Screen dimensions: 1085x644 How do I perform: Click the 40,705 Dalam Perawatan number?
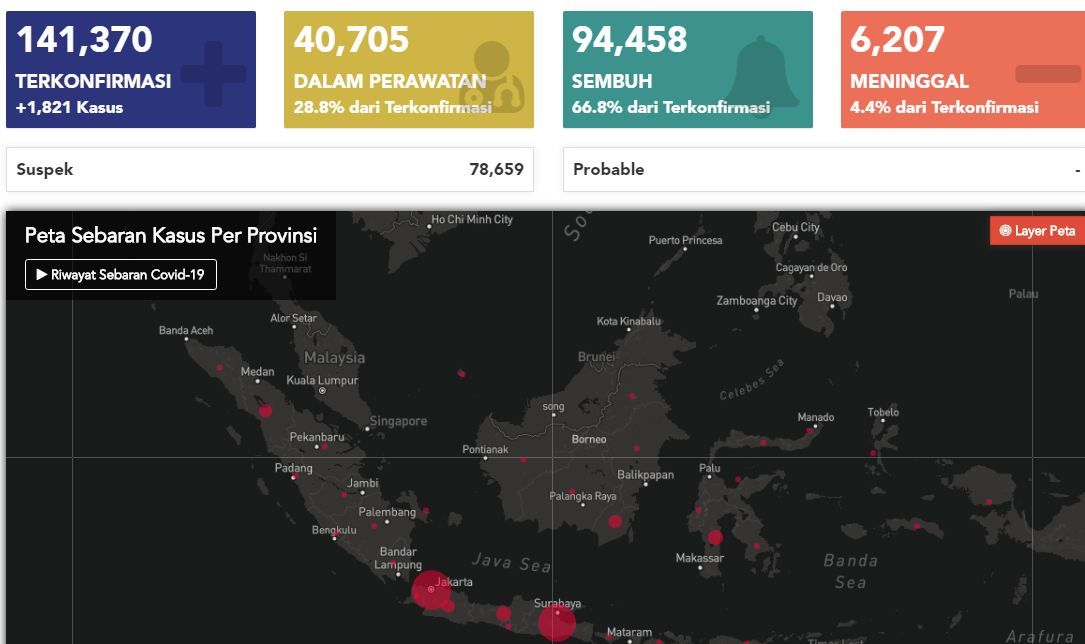pos(352,40)
